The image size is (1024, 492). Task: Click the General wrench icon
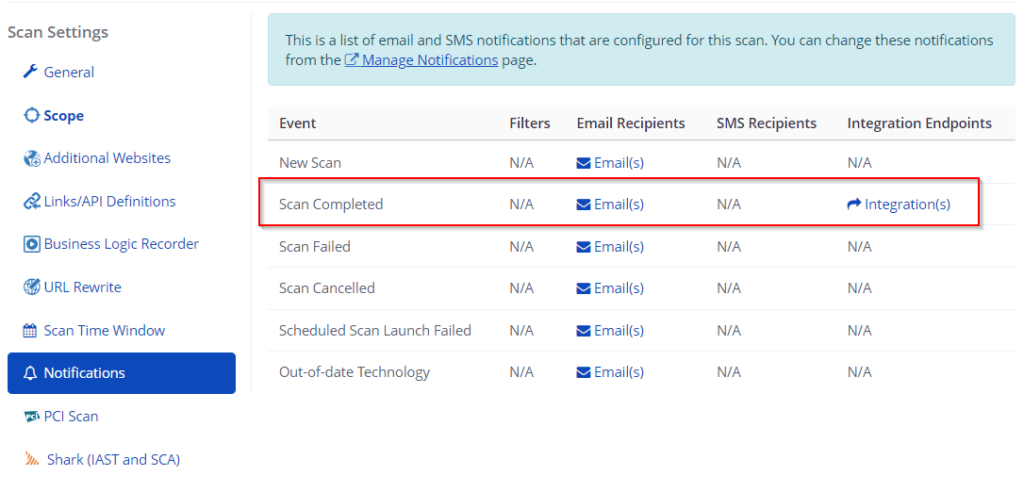(31, 72)
